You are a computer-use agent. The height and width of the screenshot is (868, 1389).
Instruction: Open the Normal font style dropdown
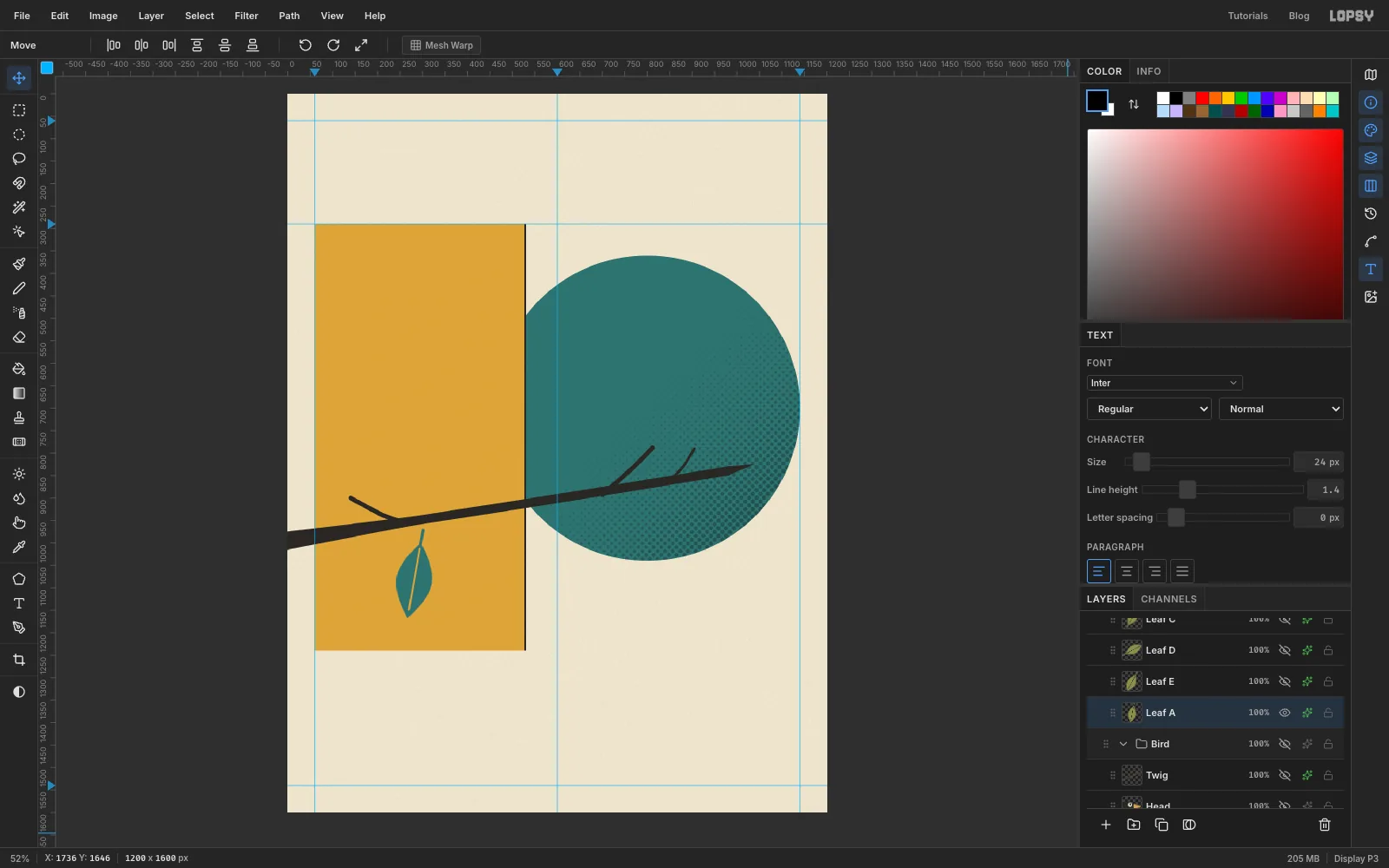1281,409
